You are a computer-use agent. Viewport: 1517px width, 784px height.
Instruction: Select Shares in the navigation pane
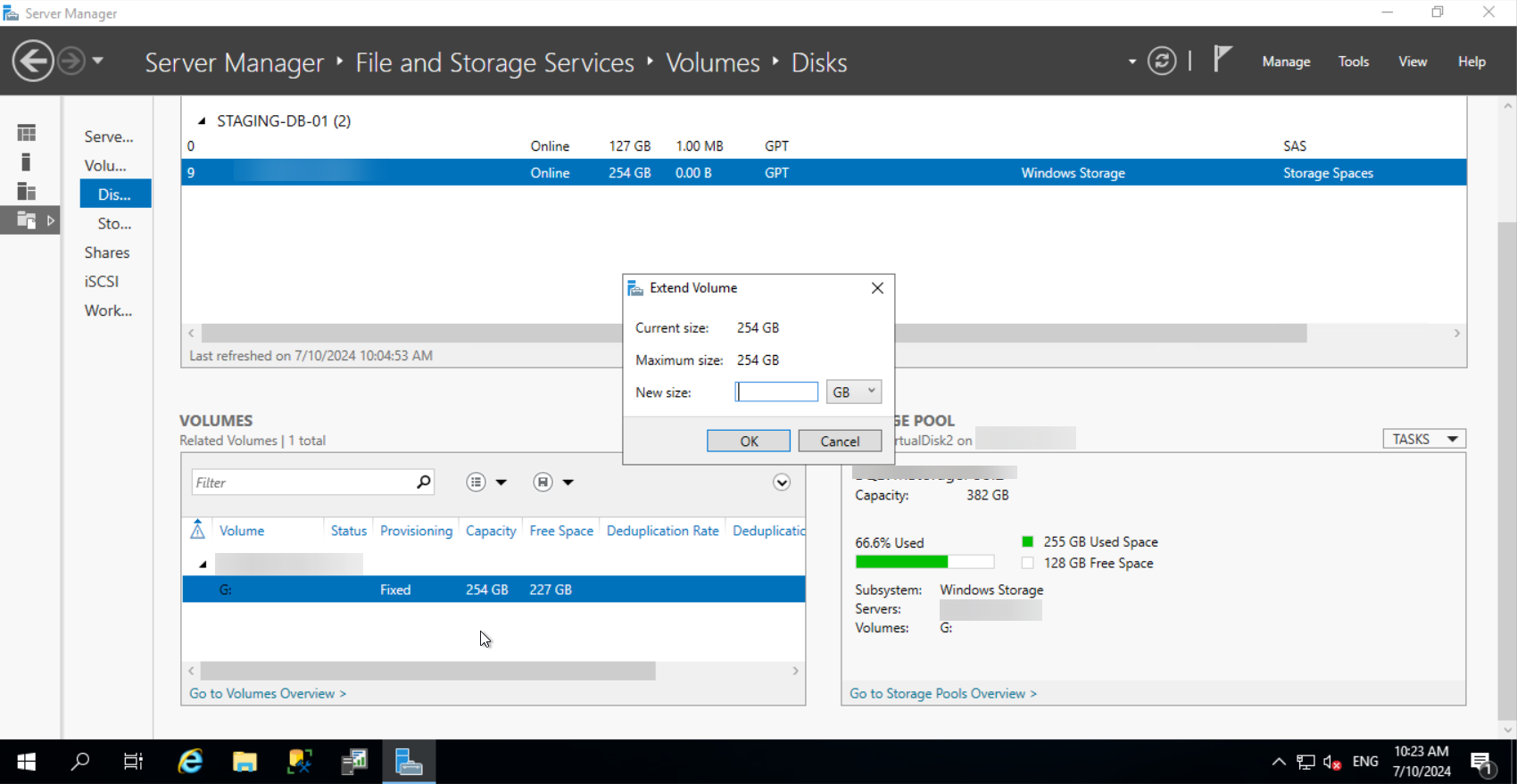(107, 252)
